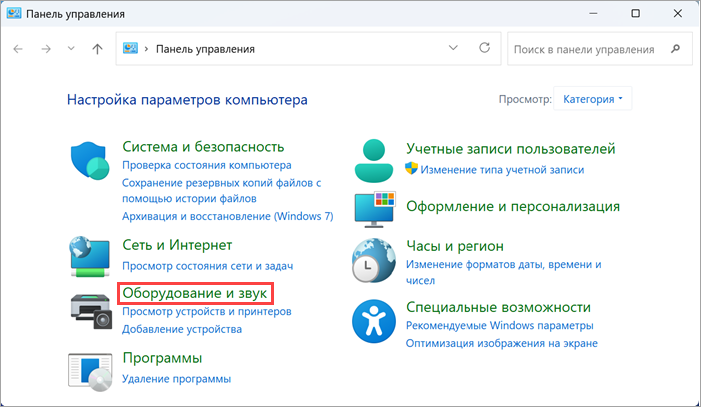Click the Control Panel title bar icon
701x407 pixels.
click(14, 13)
